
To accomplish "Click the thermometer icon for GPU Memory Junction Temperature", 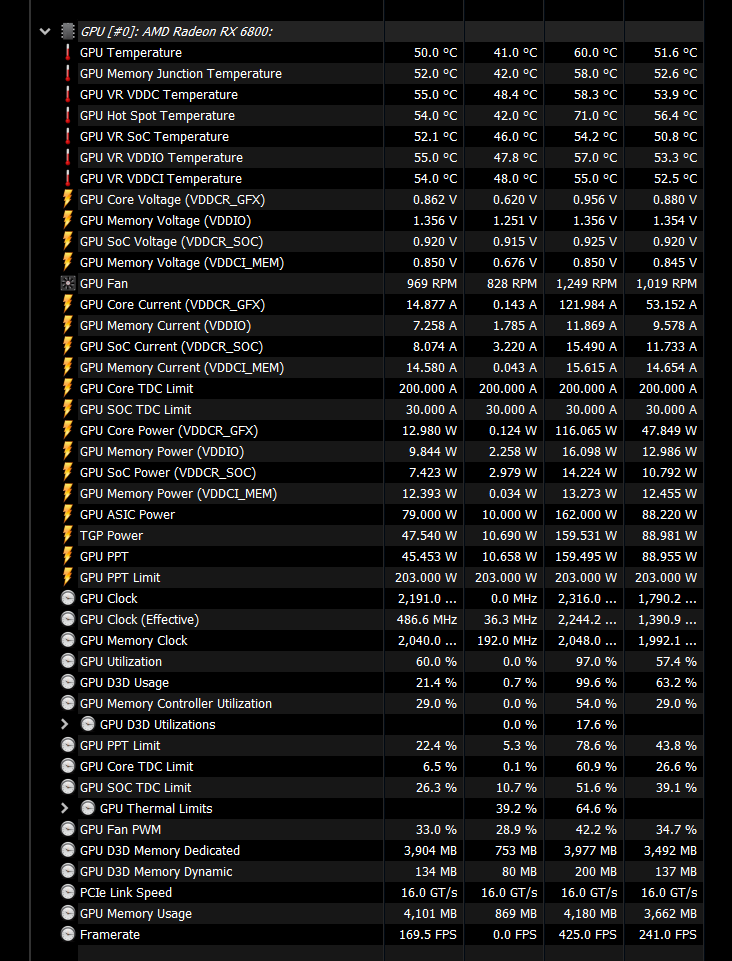I will [x=68, y=74].
